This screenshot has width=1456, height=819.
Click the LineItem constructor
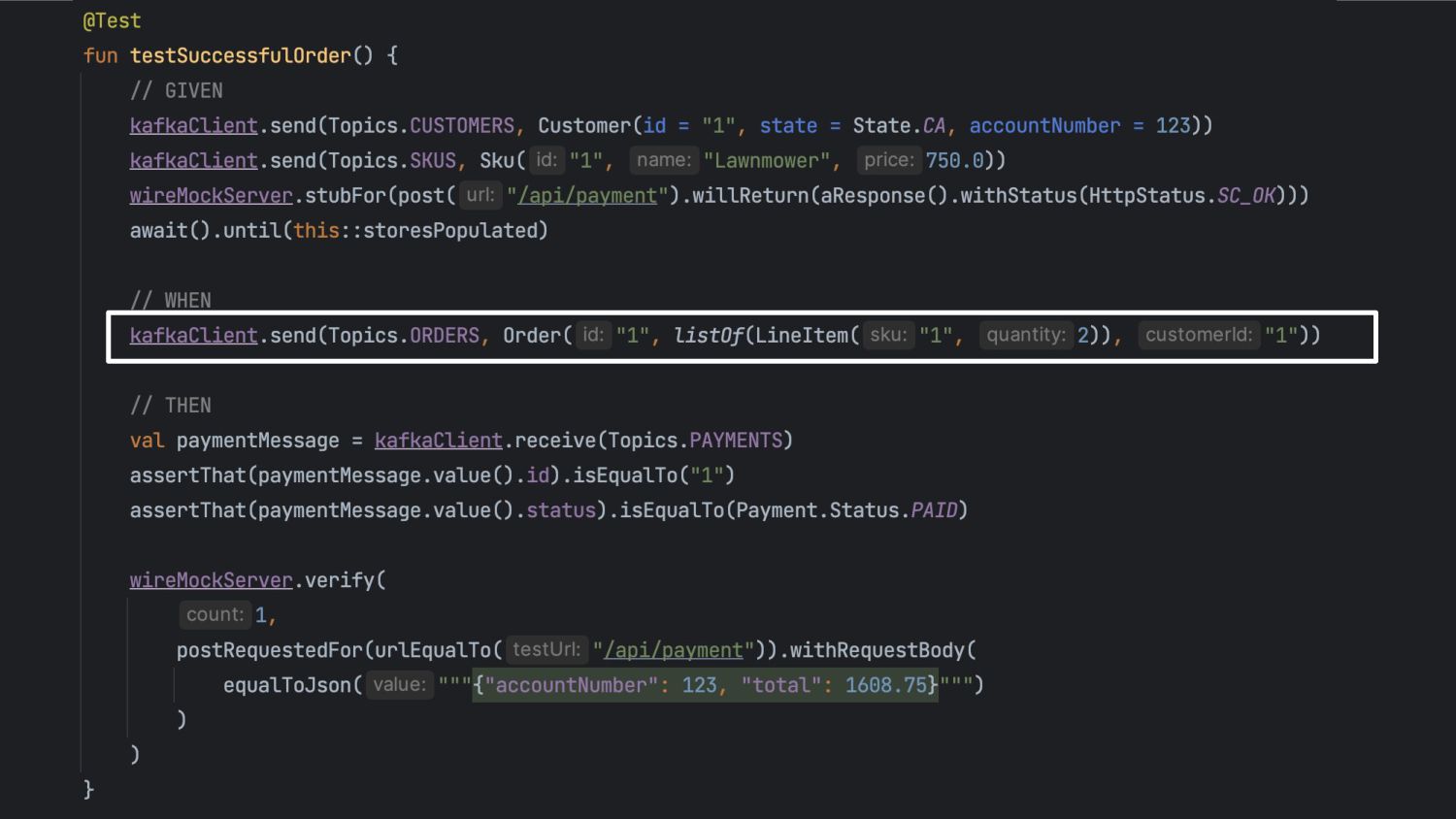(801, 335)
